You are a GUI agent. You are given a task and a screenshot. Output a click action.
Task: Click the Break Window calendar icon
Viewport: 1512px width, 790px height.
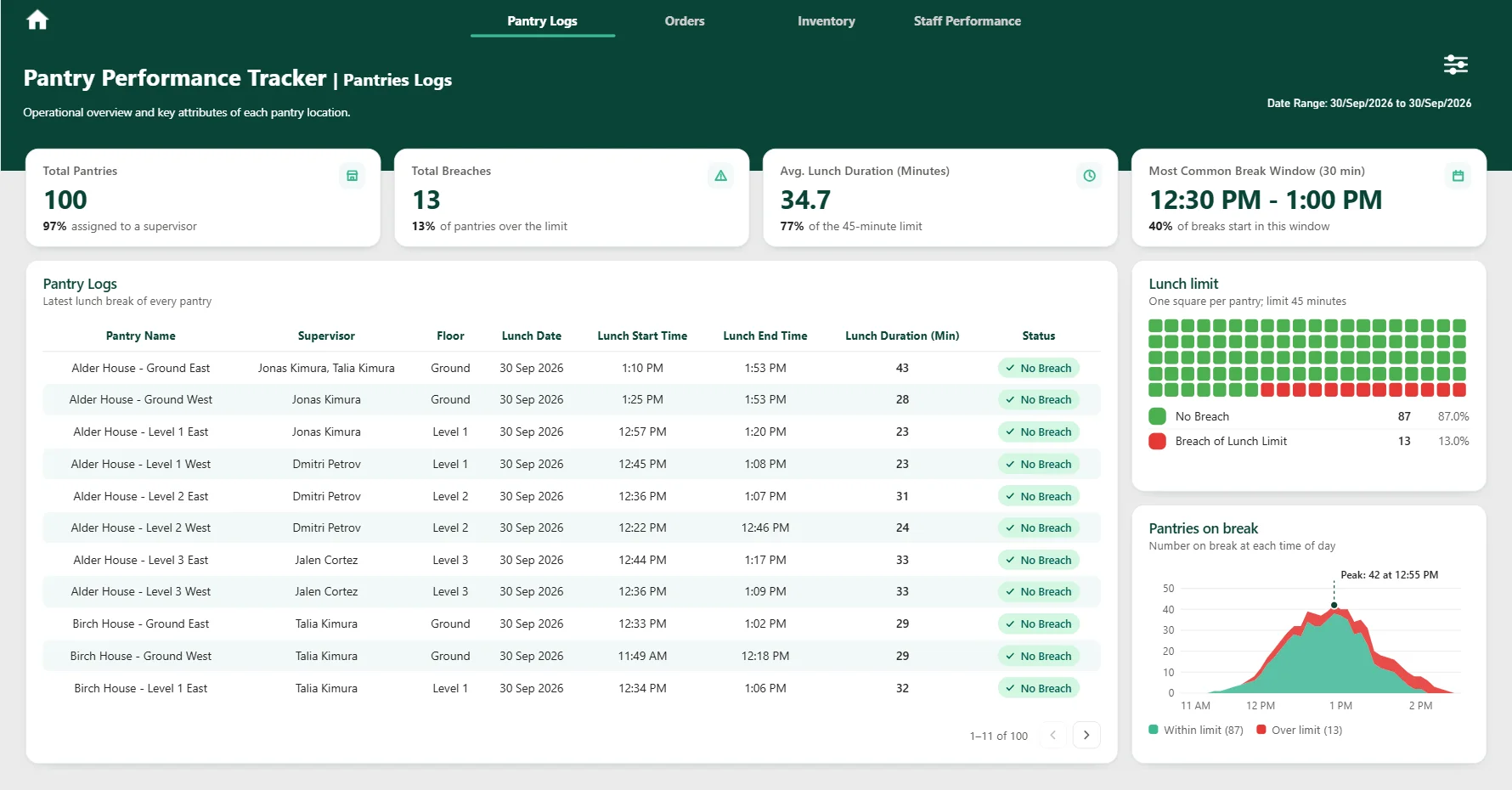(x=1458, y=176)
